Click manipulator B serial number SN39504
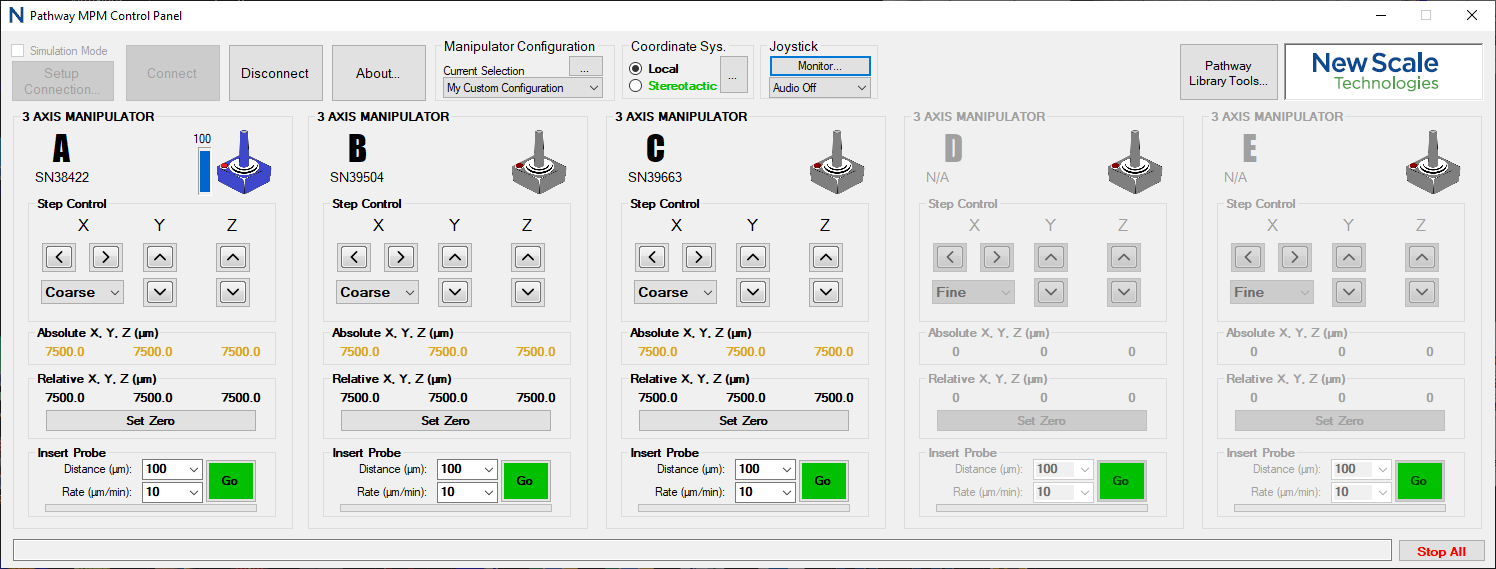The image size is (1496, 569). pos(357,177)
